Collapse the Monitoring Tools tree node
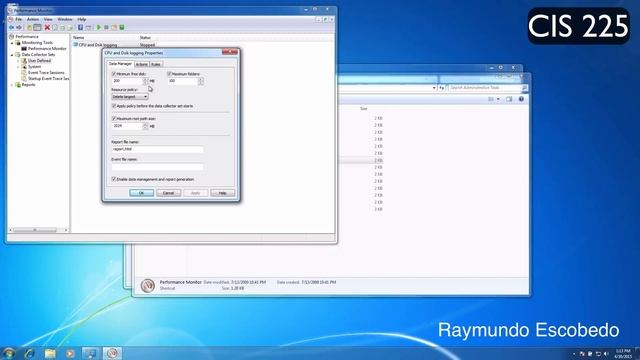Screen dimensions: 640x360 click(12, 42)
